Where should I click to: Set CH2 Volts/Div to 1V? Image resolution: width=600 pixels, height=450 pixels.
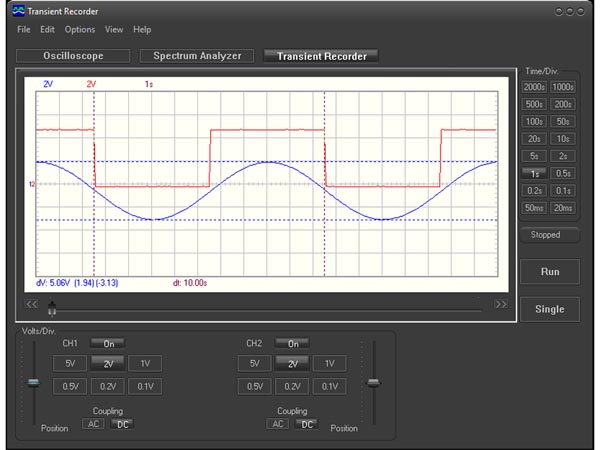coord(329,363)
